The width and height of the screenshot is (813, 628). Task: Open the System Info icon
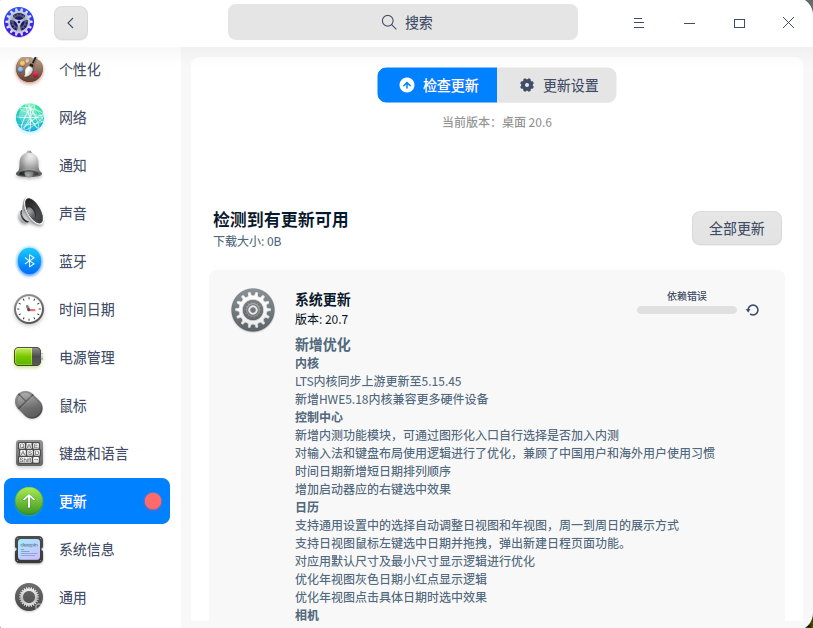pos(29,550)
